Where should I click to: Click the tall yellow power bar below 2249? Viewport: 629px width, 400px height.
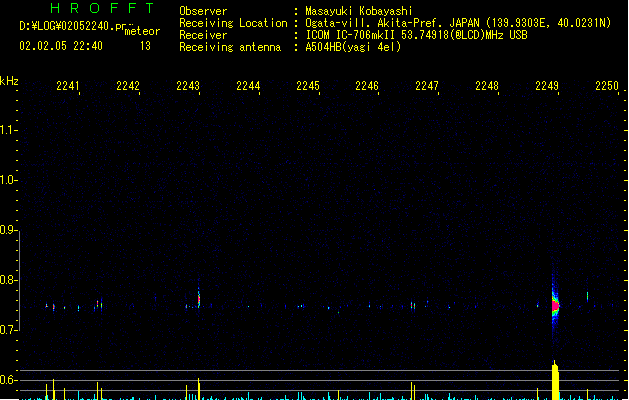pyautogui.click(x=555, y=380)
